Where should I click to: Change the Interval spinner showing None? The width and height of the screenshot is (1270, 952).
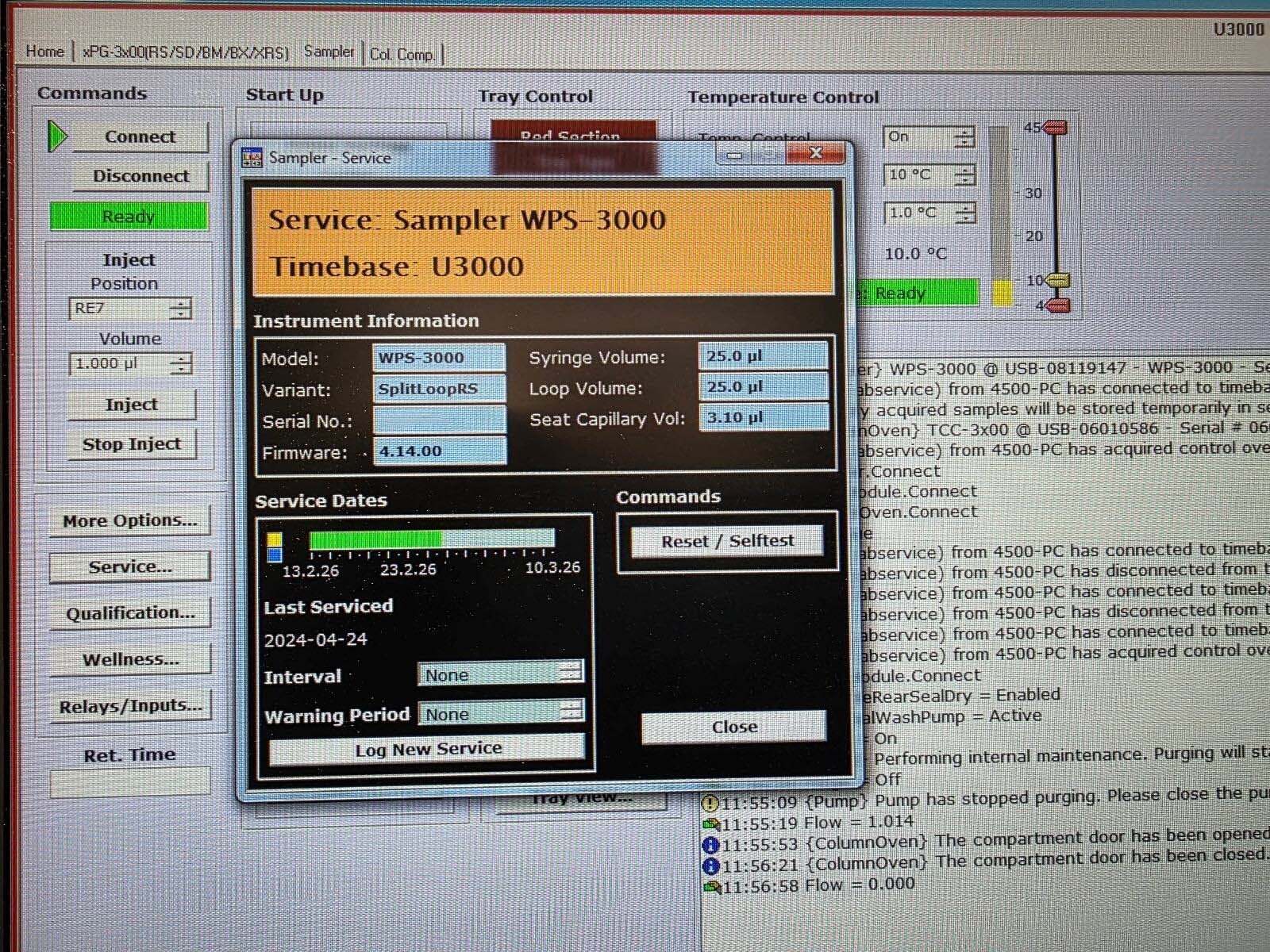pos(570,673)
